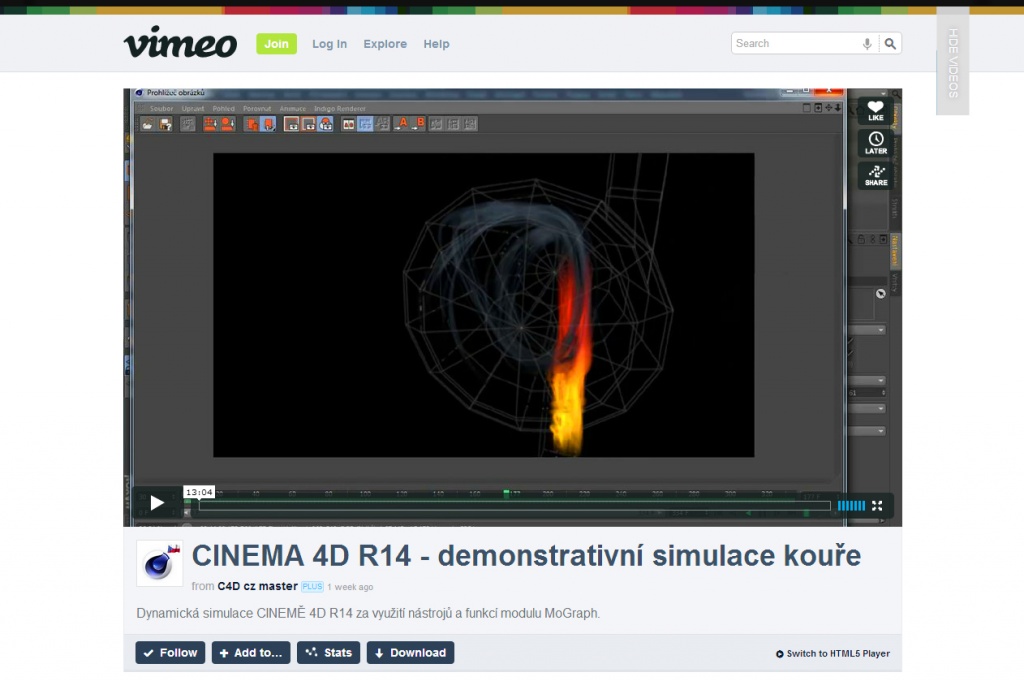The image size is (1024, 681).
Task: Open the dropdown below the 61 value
Action: click(x=867, y=408)
